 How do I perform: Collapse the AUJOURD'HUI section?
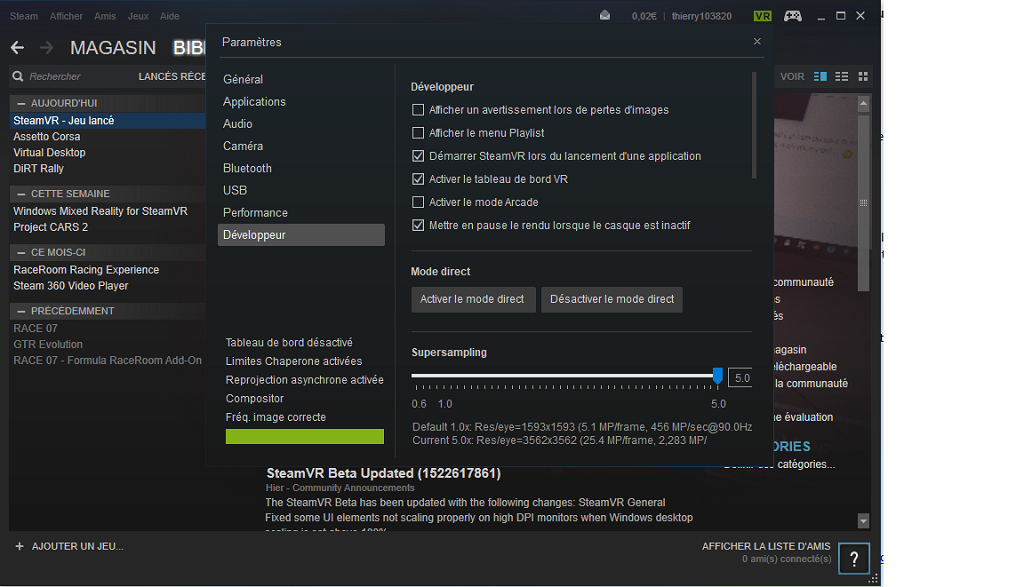coord(21,103)
